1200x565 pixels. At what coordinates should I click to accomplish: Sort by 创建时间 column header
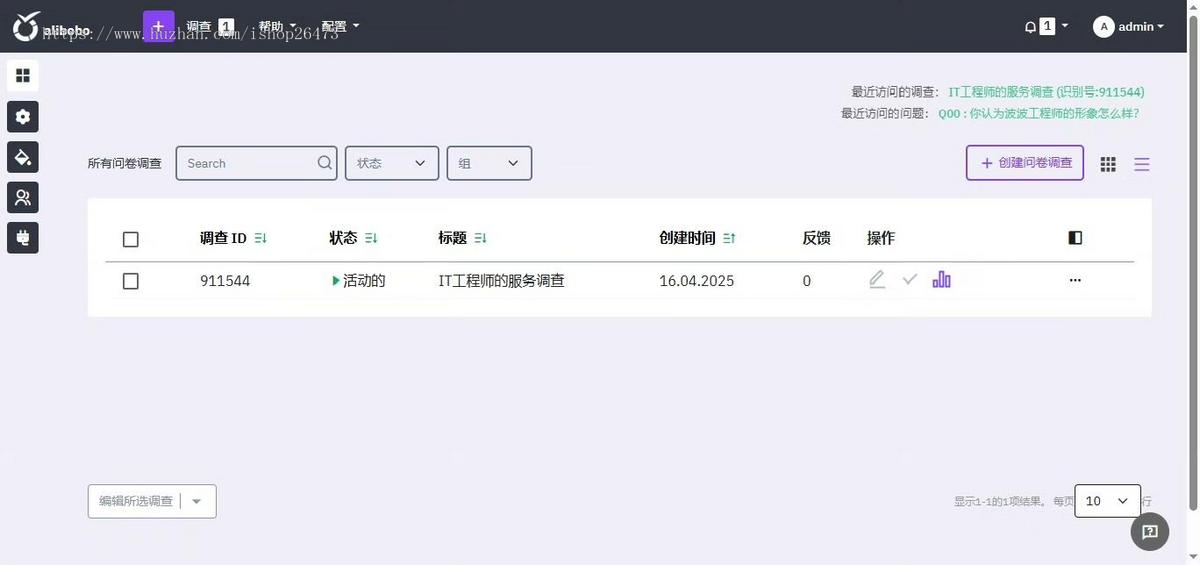pyautogui.click(x=697, y=238)
